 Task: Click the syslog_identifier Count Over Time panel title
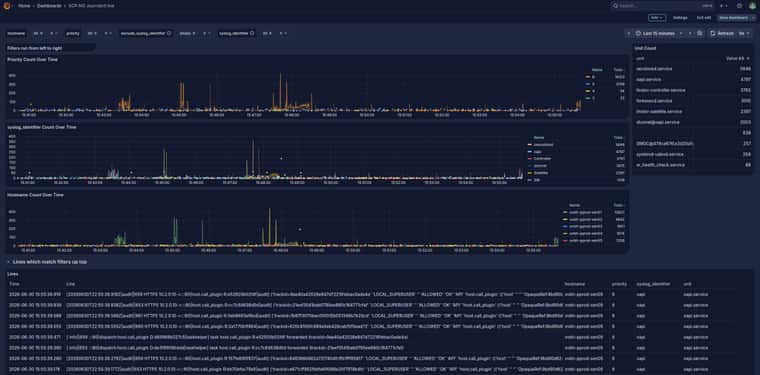(42, 127)
